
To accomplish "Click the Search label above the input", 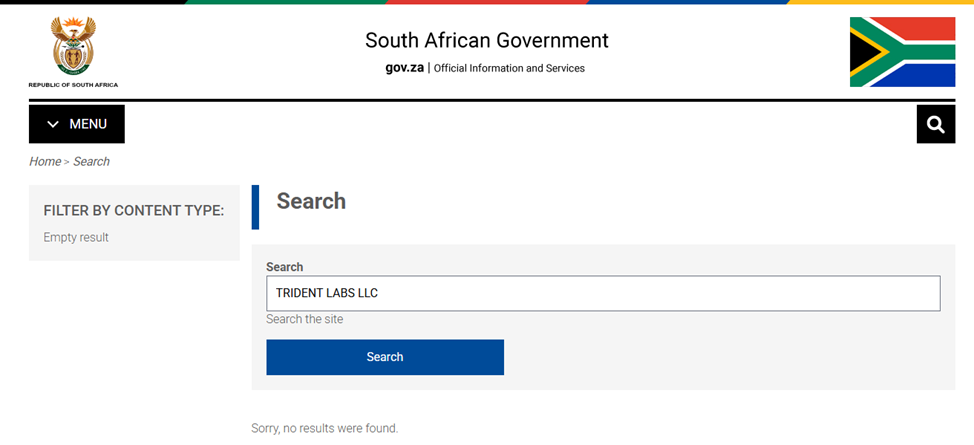I will [284, 267].
